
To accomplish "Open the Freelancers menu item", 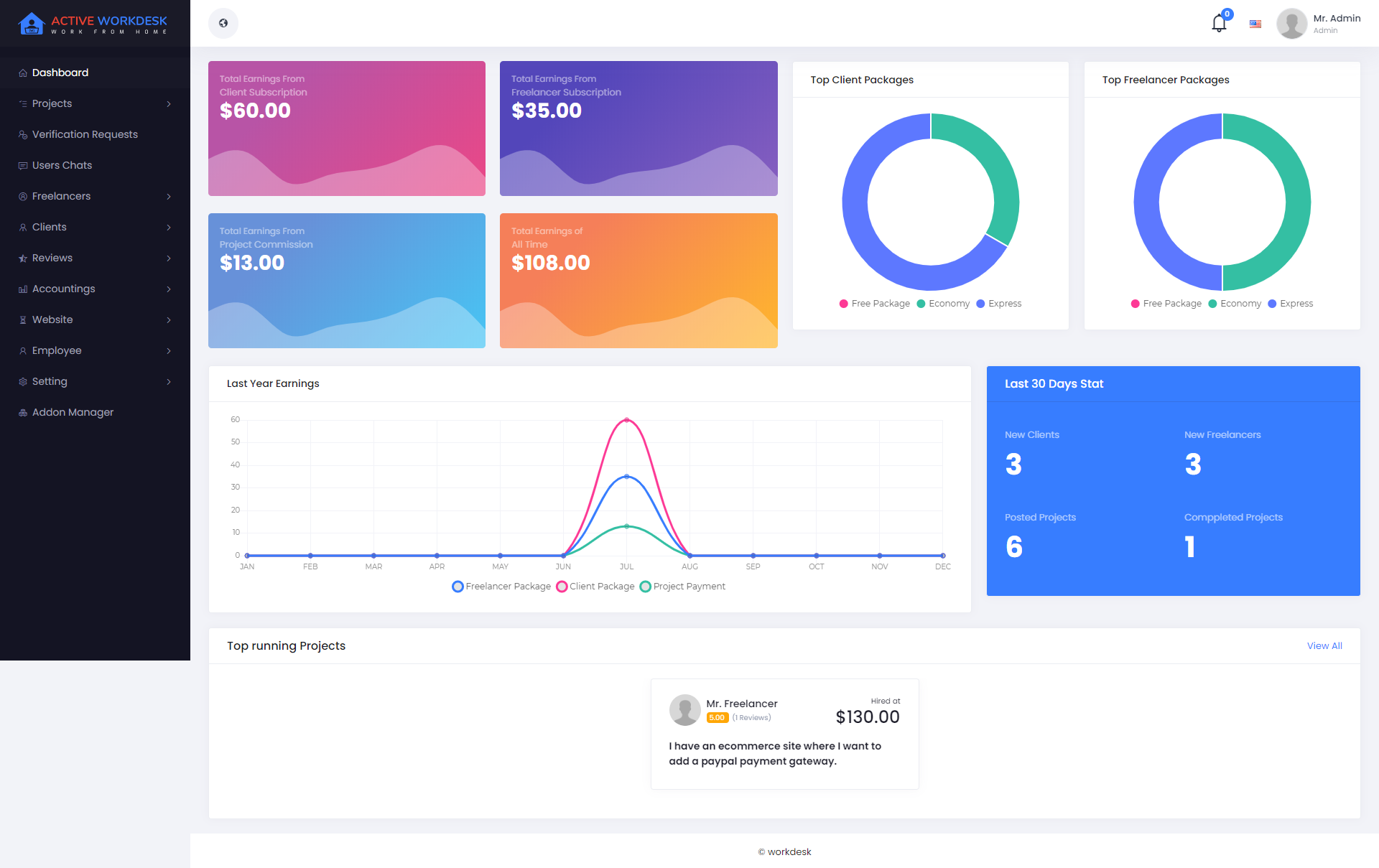I will (61, 196).
